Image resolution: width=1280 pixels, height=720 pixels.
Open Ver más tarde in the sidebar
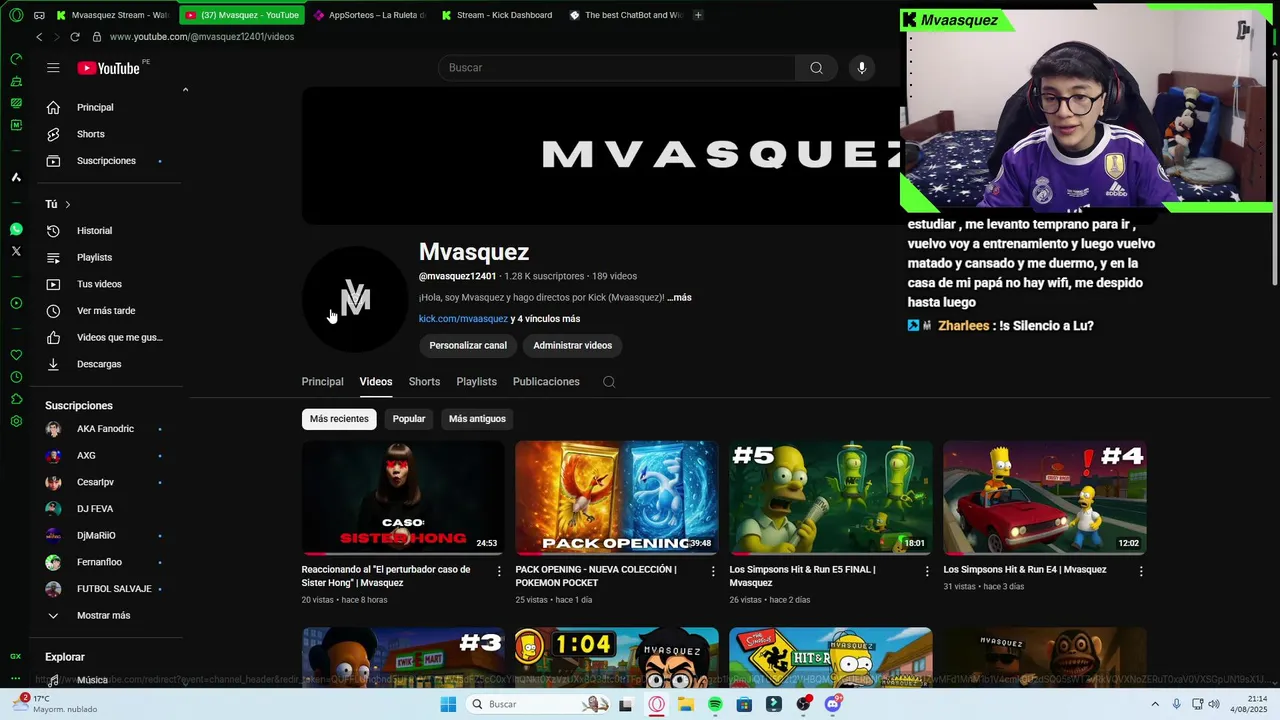(107, 311)
